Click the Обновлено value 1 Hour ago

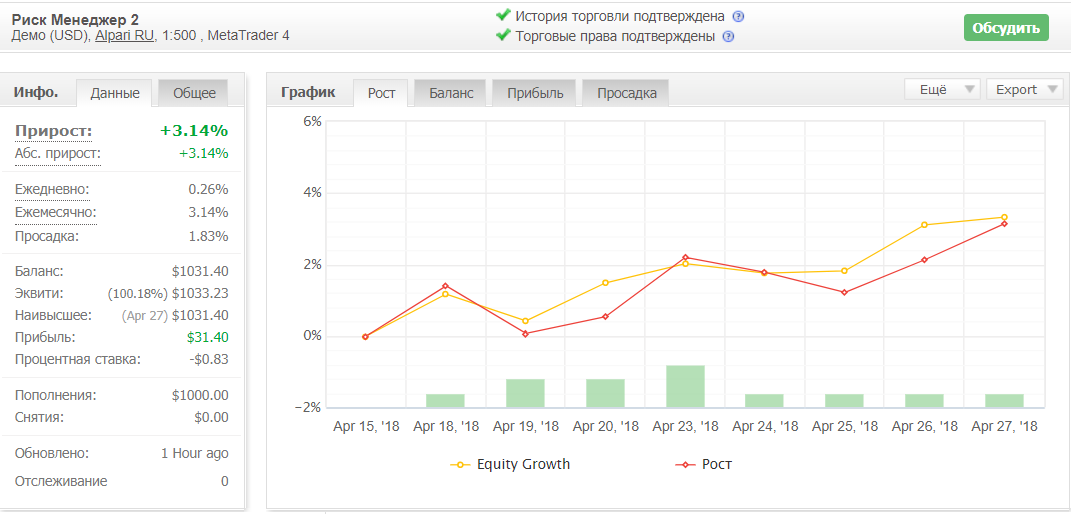[x=195, y=453]
